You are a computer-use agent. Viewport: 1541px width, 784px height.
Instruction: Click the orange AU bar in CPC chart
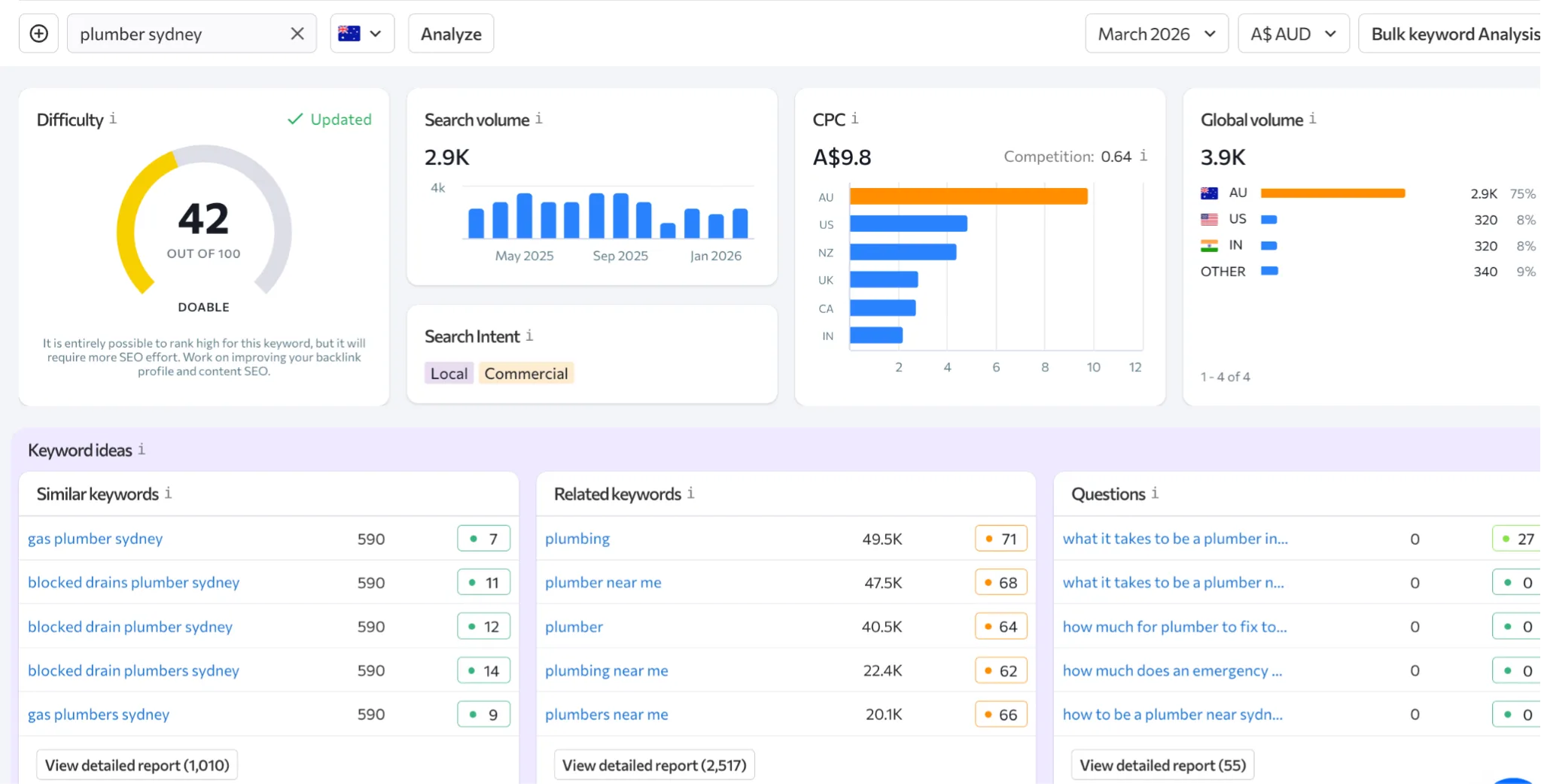coord(969,196)
